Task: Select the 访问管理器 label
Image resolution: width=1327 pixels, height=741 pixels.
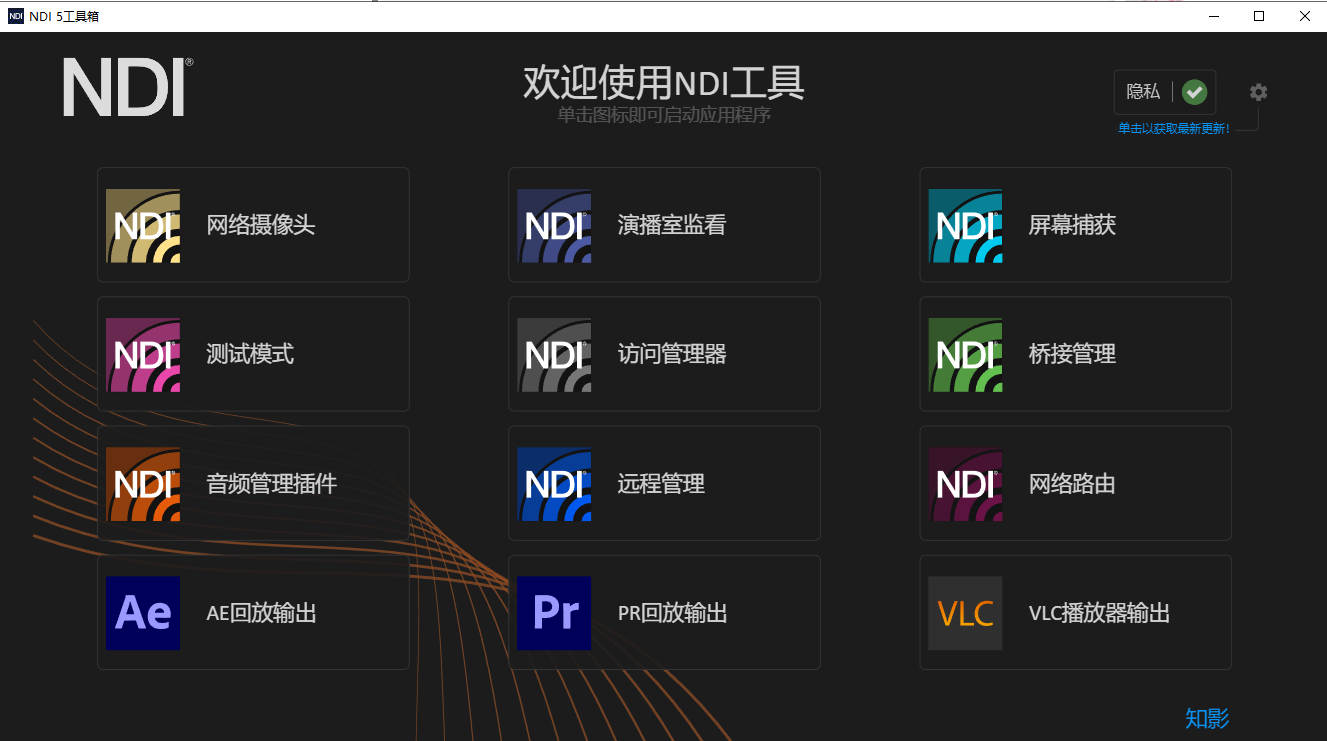Action: pyautogui.click(x=672, y=354)
